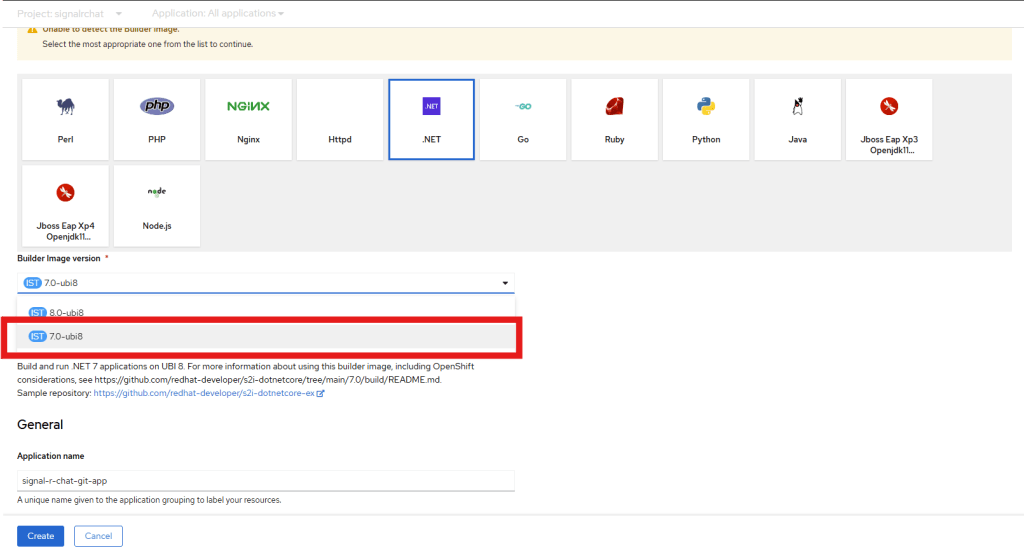The width and height of the screenshot is (1024, 553).
Task: Open the Project: signalrchat dropdown
Action: (69, 13)
